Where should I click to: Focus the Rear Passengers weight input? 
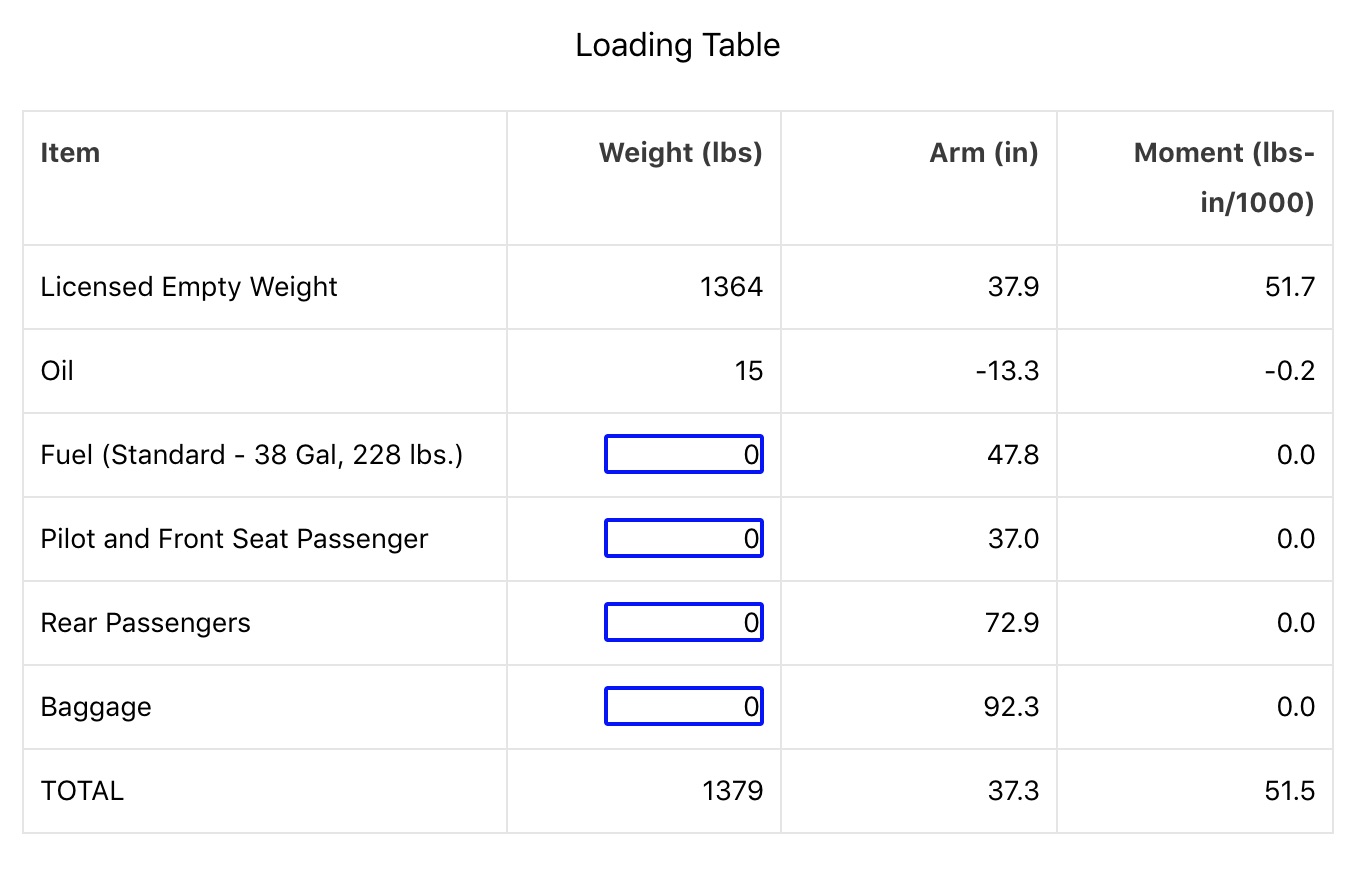point(684,623)
